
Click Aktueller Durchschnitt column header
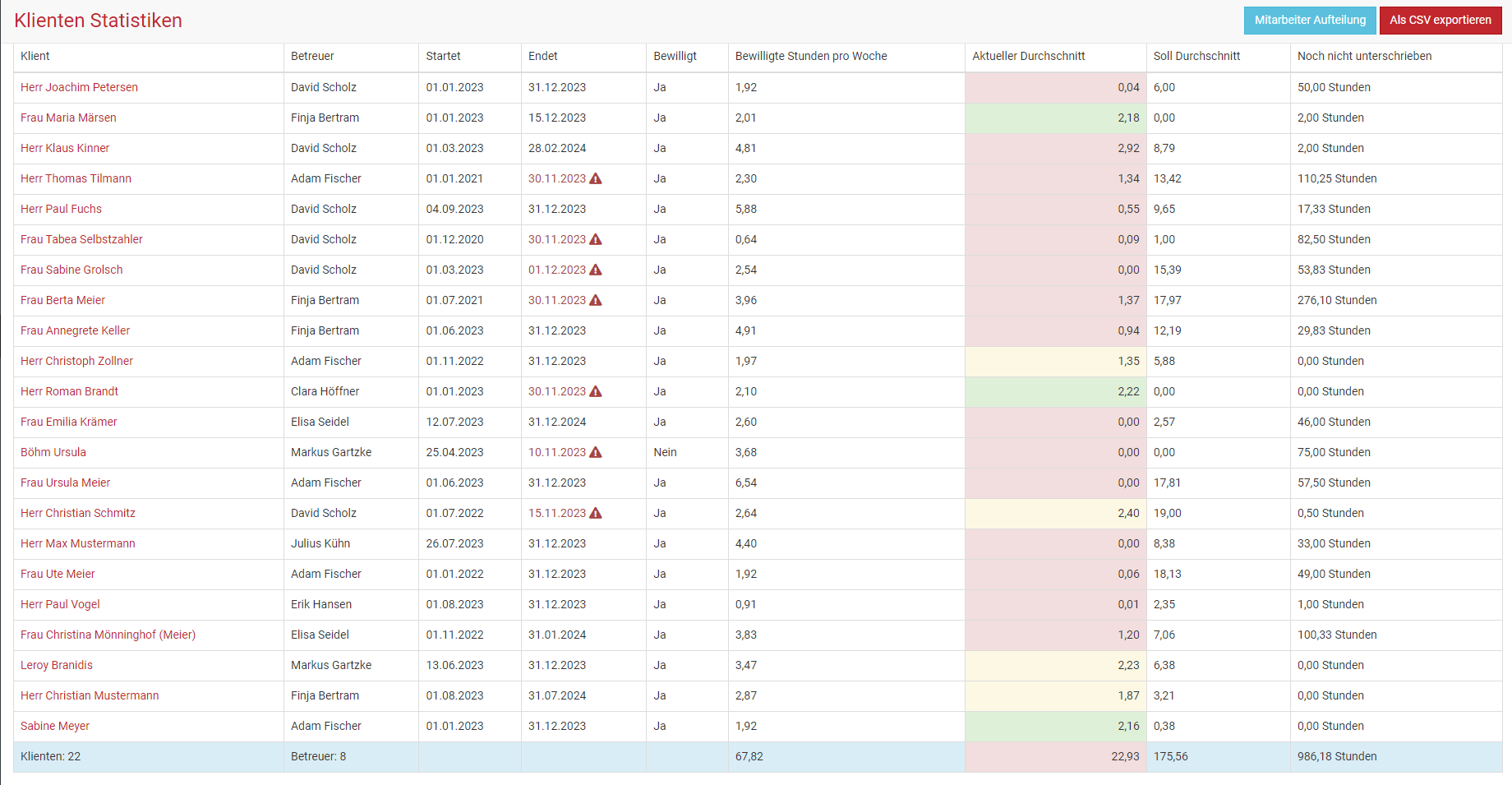1028,56
